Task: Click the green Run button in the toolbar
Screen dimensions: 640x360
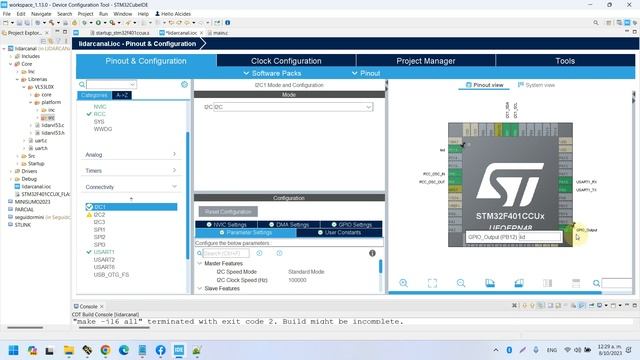Action: coord(98,22)
